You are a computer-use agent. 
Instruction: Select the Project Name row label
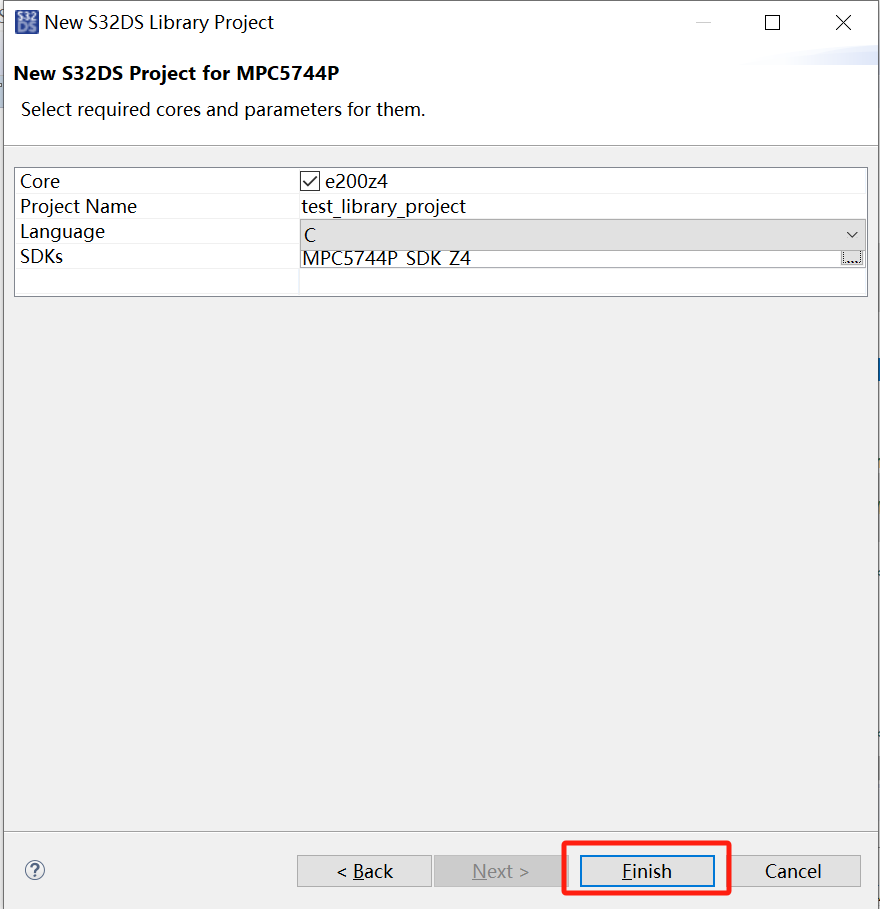[78, 206]
